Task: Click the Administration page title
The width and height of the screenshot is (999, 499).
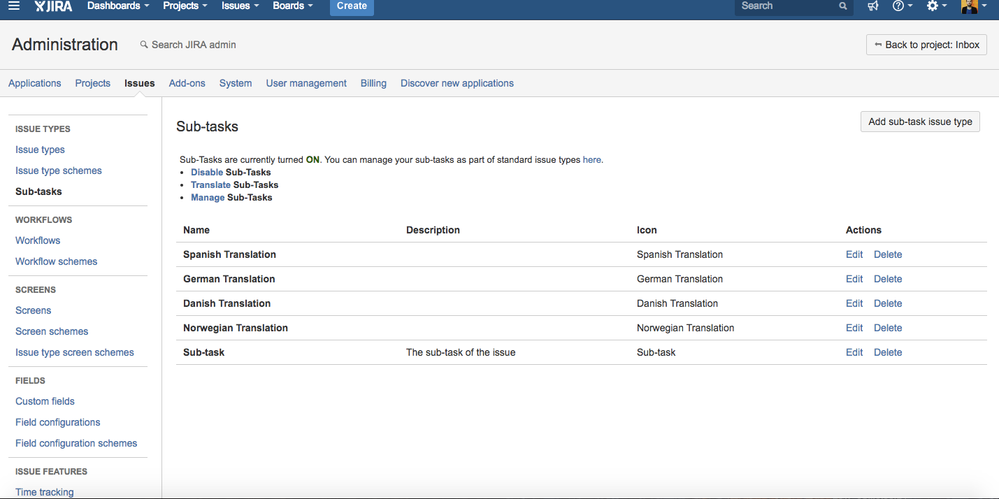Action: point(65,45)
